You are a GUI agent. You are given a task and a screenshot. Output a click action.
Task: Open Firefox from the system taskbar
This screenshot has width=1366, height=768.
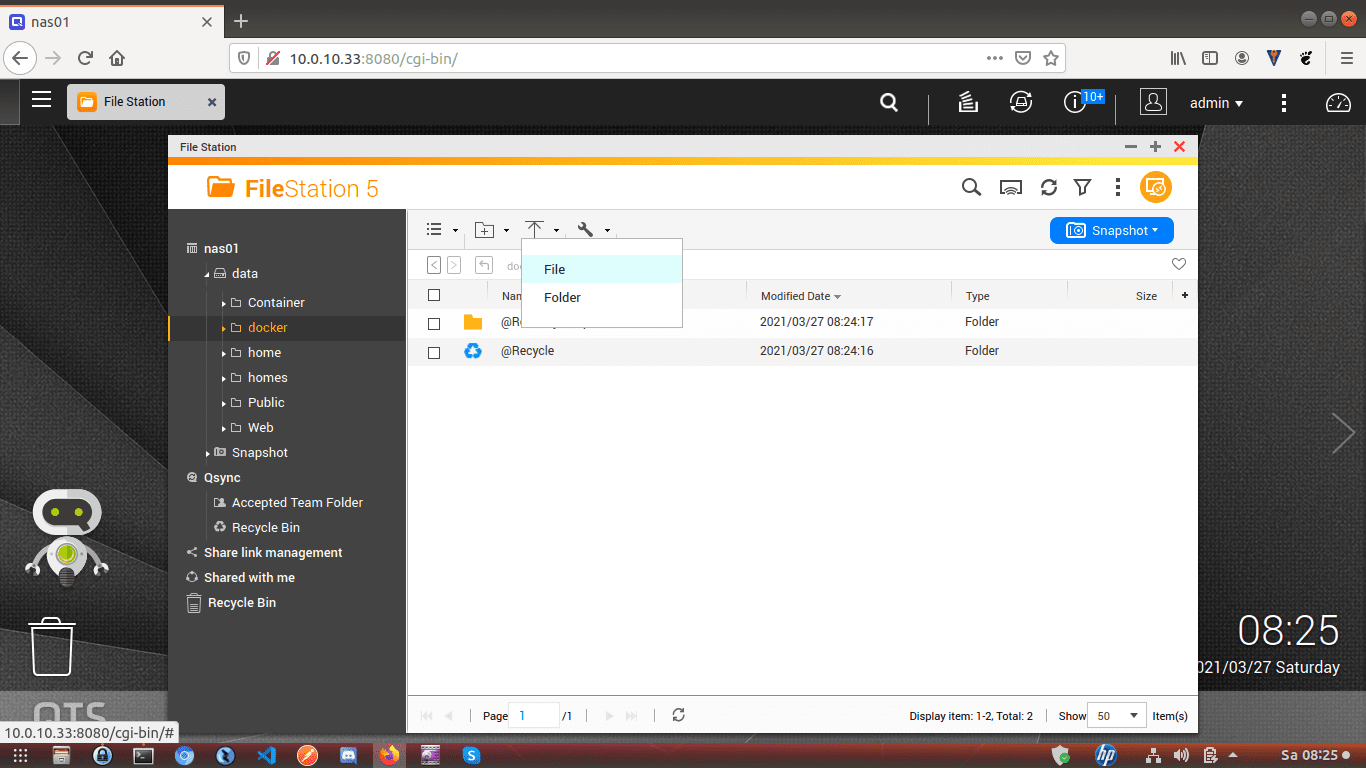click(x=388, y=755)
